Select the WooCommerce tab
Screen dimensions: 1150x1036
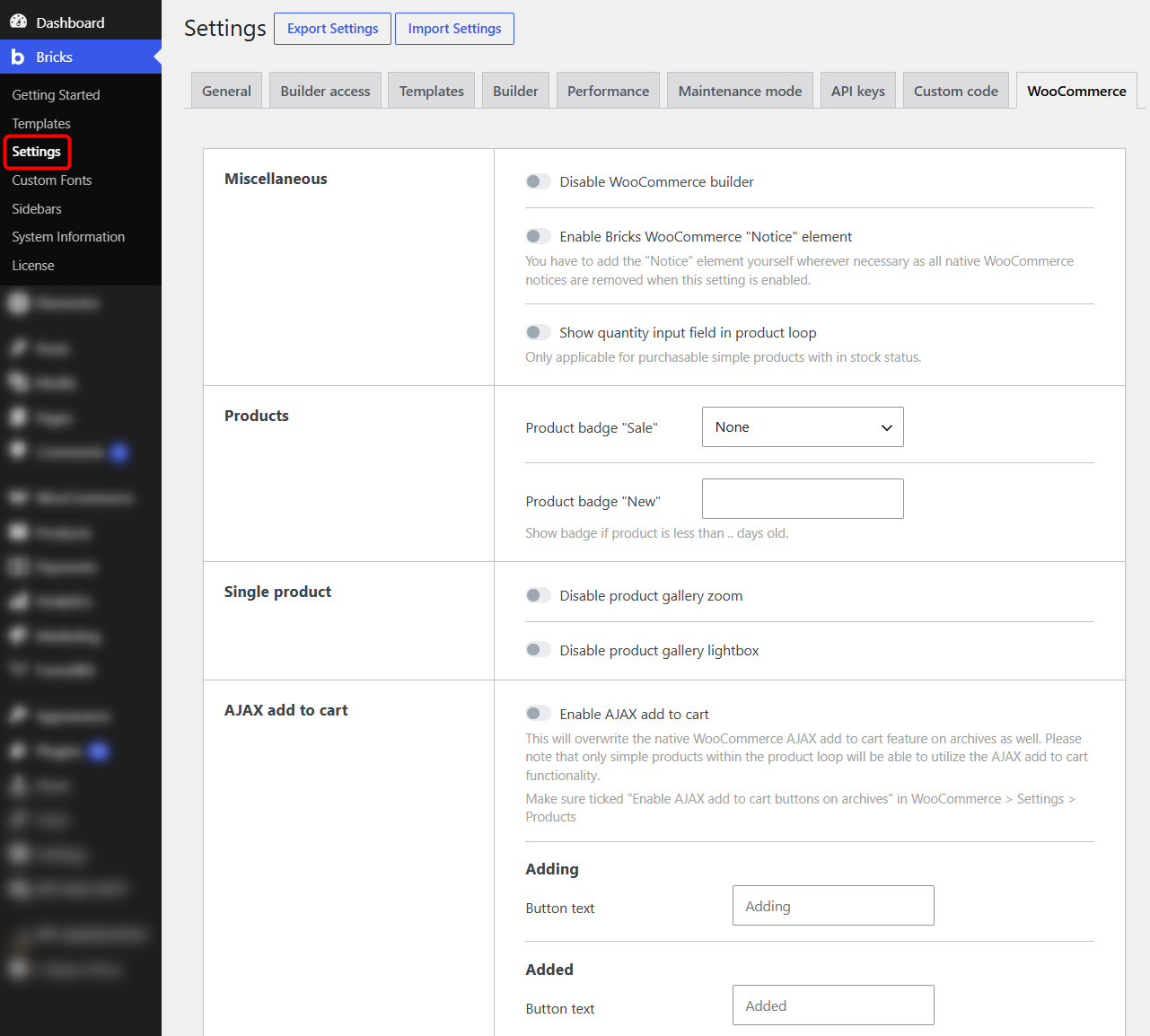[x=1076, y=91]
